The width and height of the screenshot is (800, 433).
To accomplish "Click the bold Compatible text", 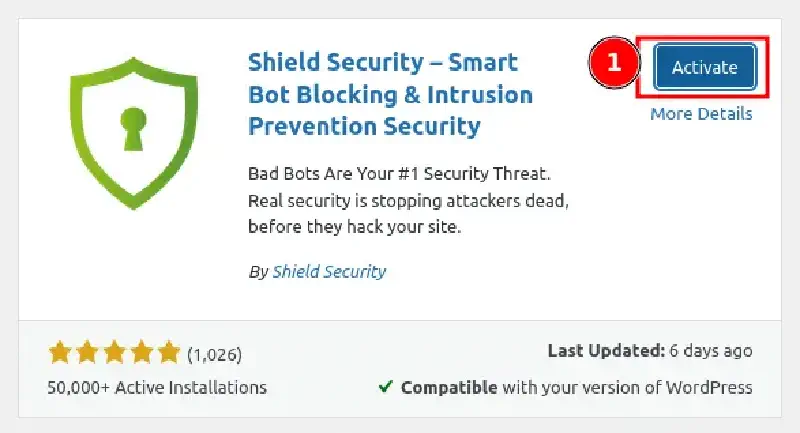I will pyautogui.click(x=447, y=387).
